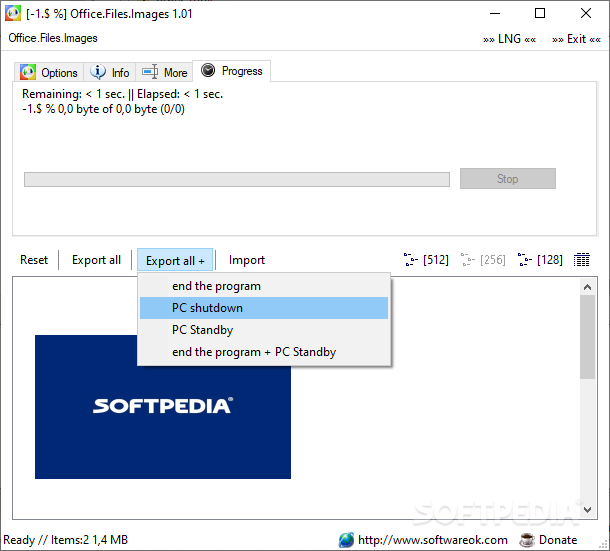Screen dimensions: 610x551
Task: Switch to the Info tab
Action: (x=110, y=72)
